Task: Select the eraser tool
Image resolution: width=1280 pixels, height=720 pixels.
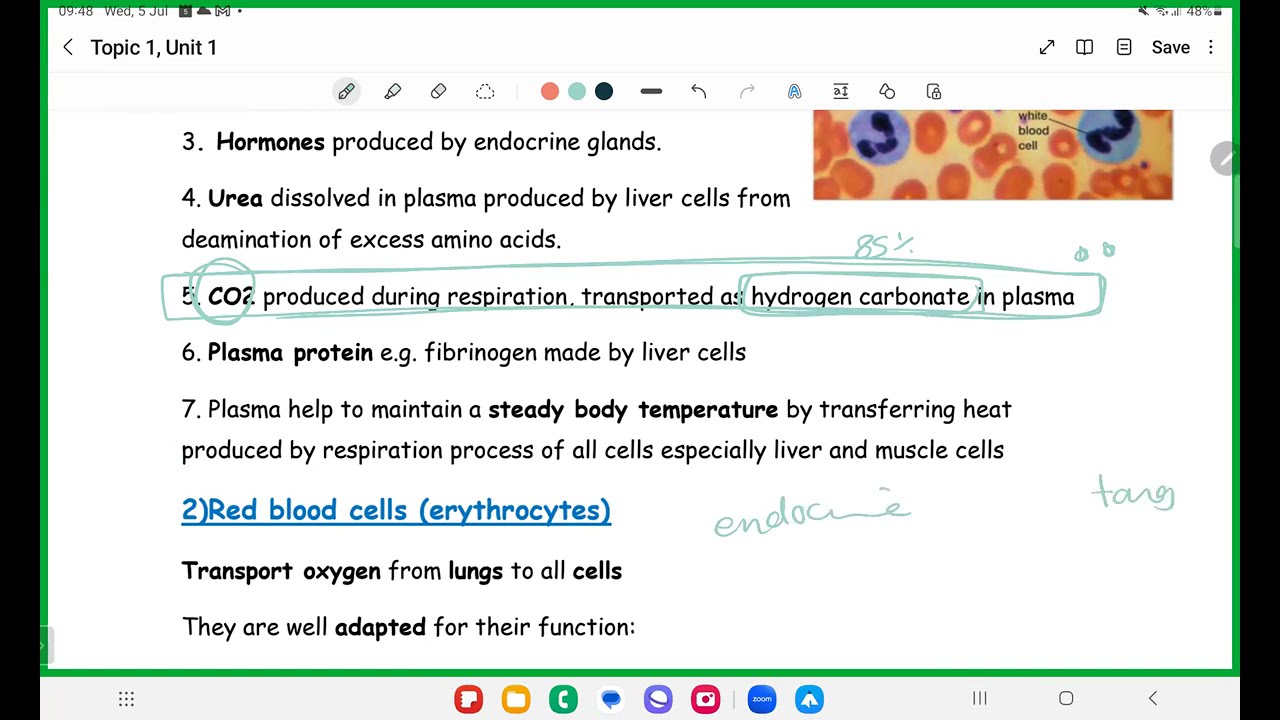Action: pyautogui.click(x=438, y=91)
